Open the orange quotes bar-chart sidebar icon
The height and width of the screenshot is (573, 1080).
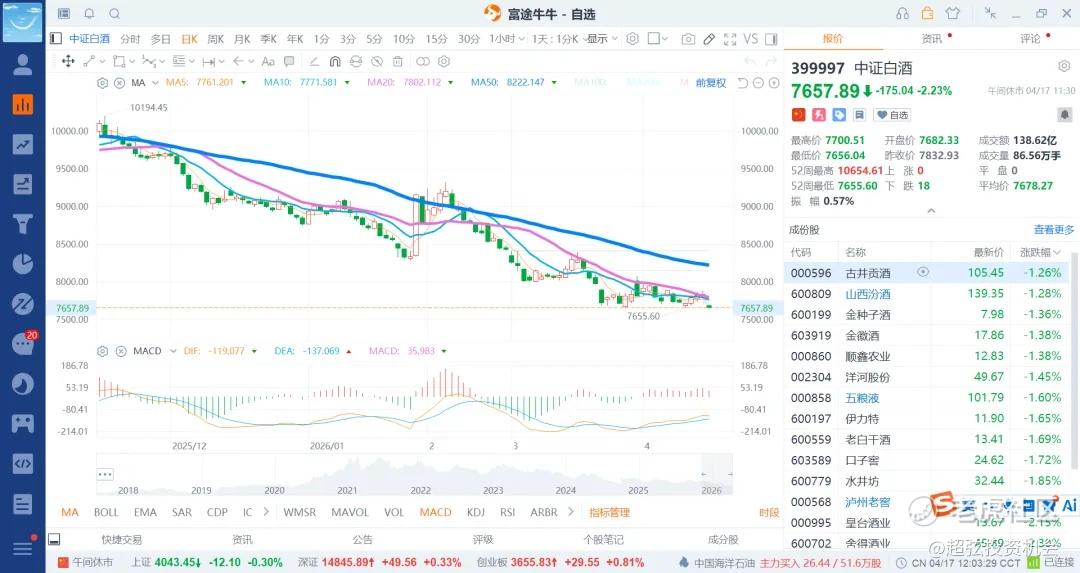pos(23,105)
